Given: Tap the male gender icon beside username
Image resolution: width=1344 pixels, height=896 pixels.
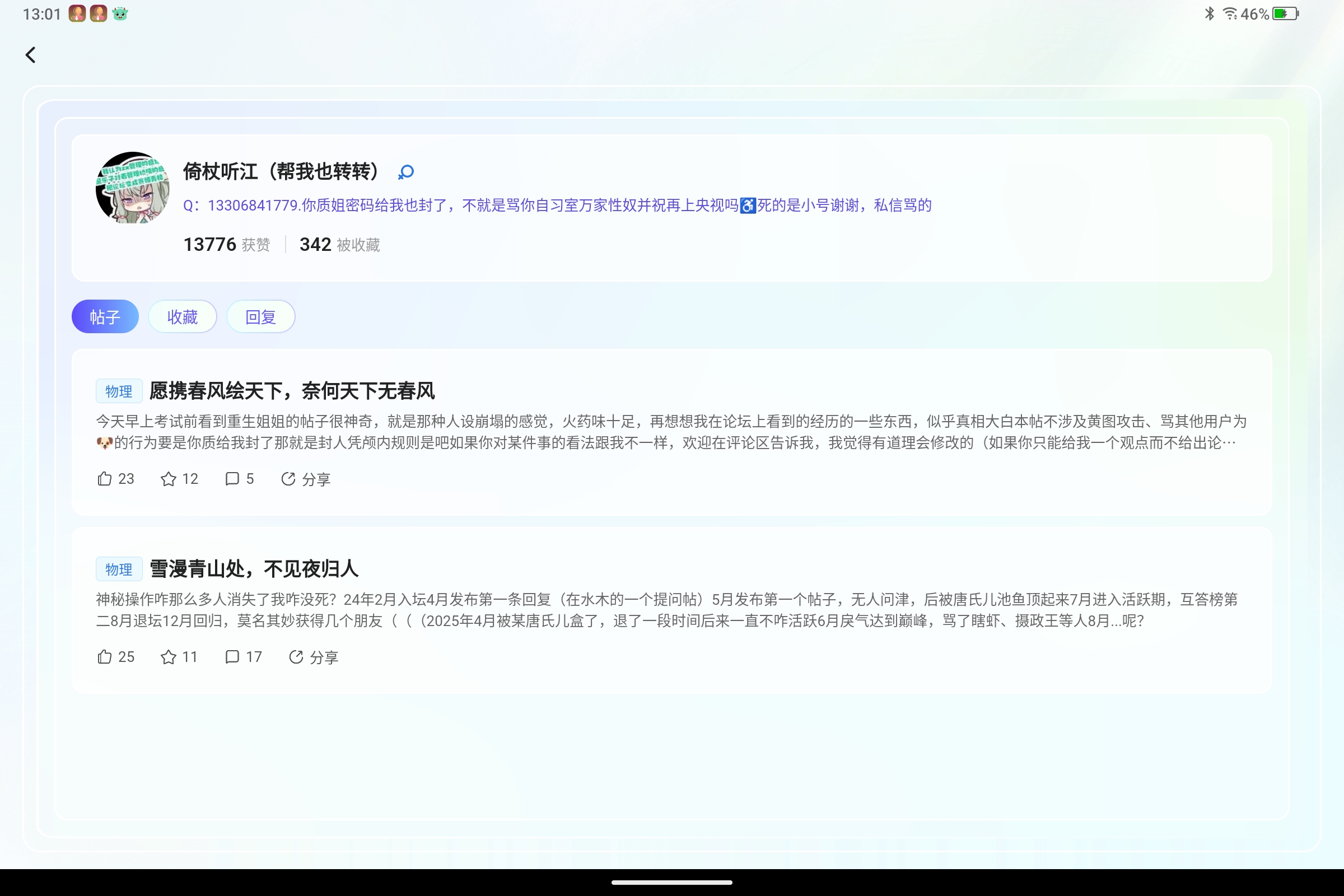Looking at the screenshot, I should 405,172.
